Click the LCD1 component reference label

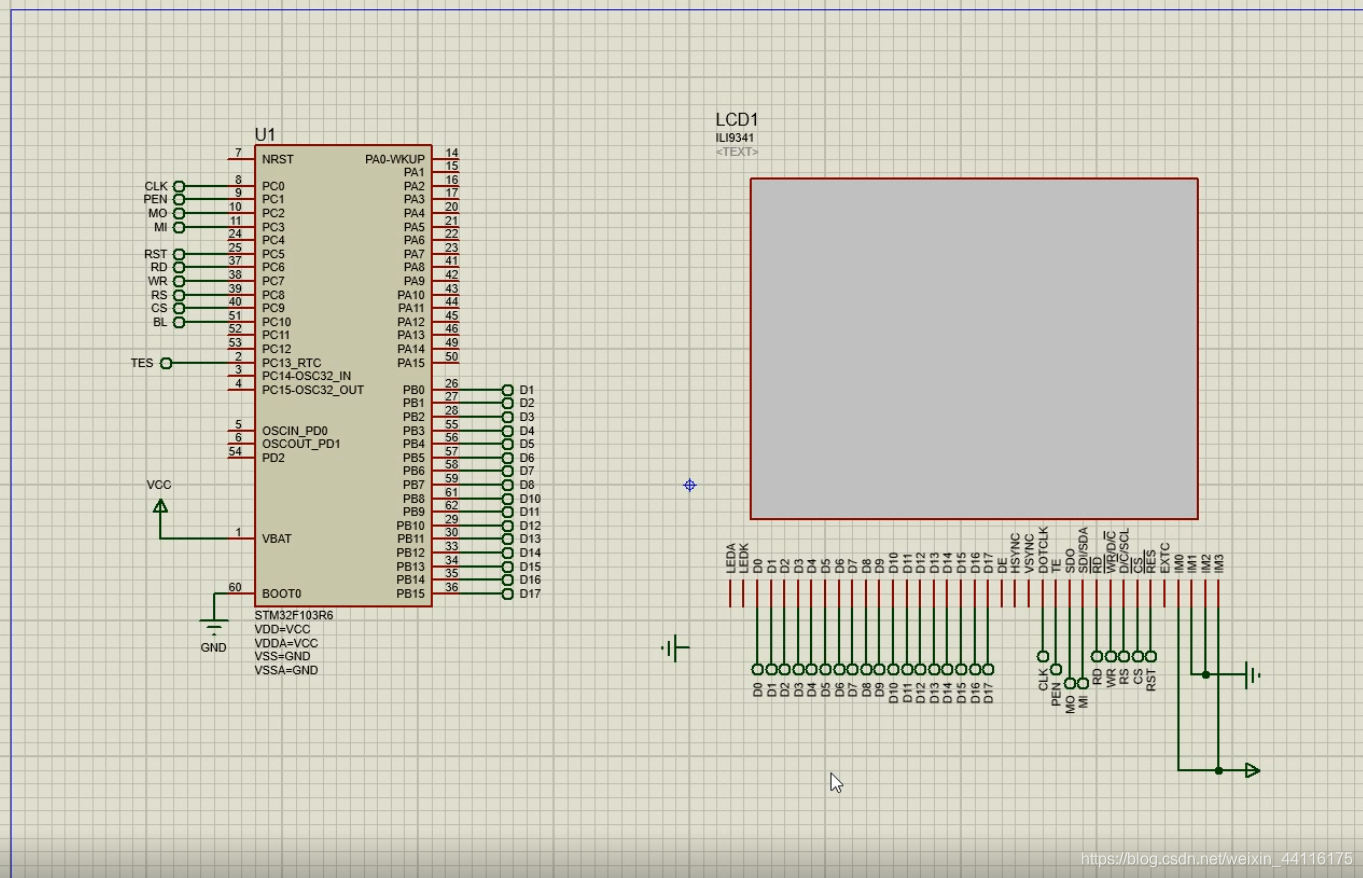coord(737,120)
